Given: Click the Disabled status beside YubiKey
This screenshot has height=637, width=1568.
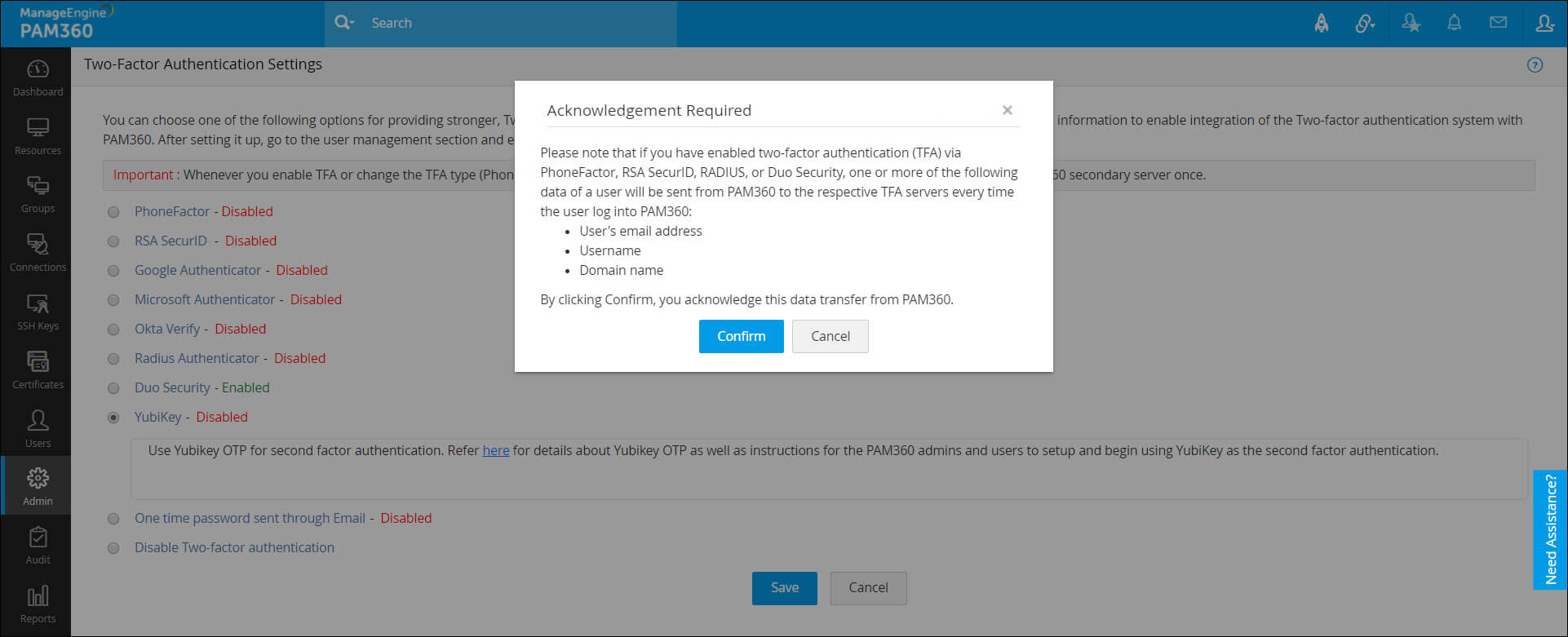Looking at the screenshot, I should tap(222, 417).
